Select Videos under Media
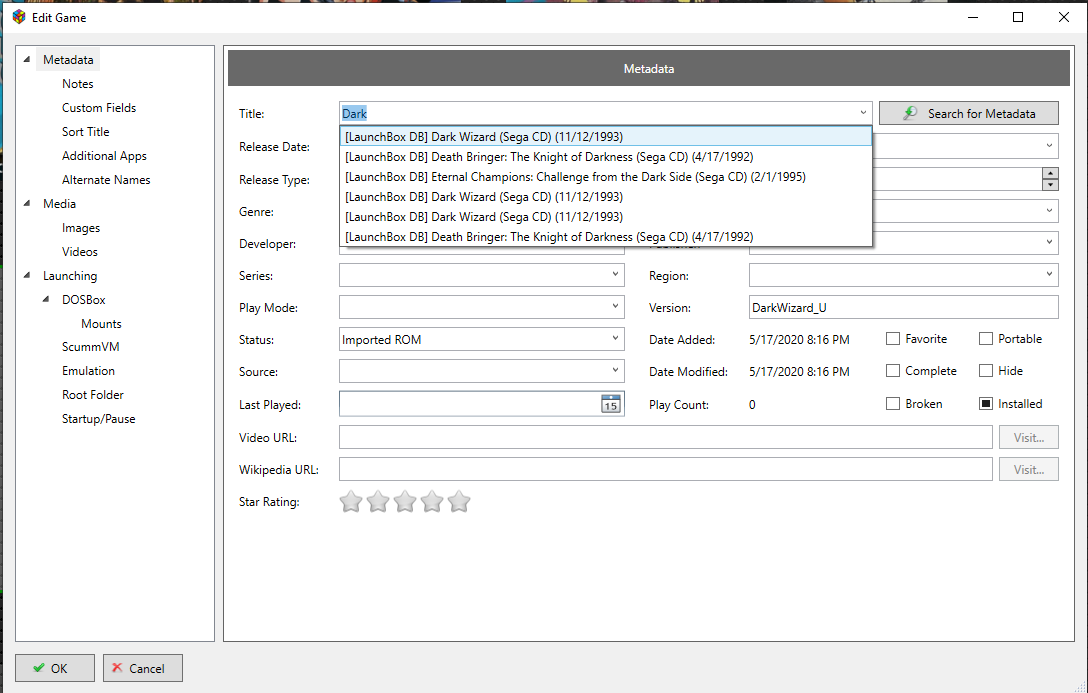Image resolution: width=1088 pixels, height=693 pixels. [80, 252]
